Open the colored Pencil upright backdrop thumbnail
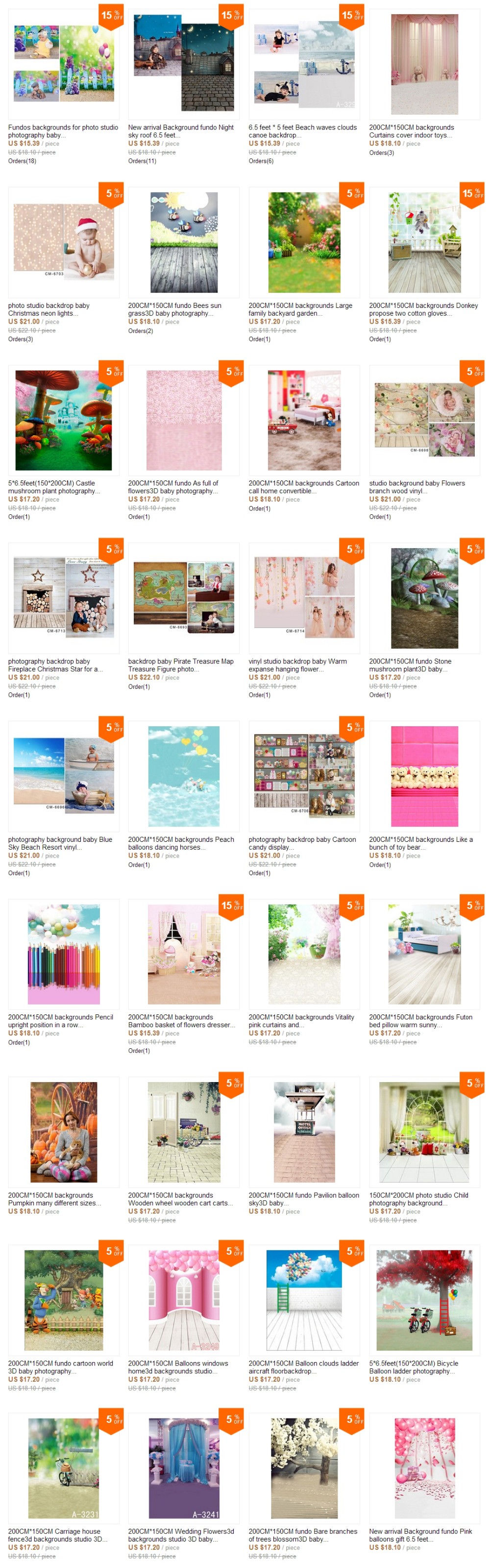This screenshot has width=490, height=1568. (63, 954)
